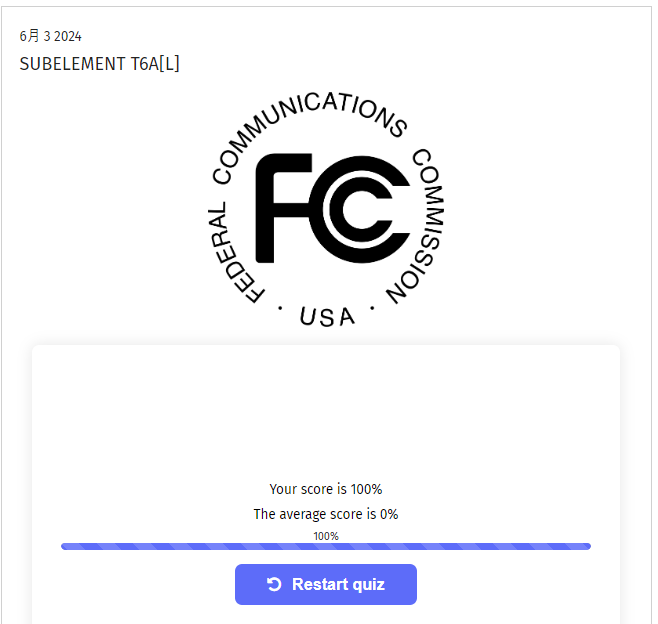Screen dimensions: 658x624
Task: Click the circular restart arrow icon
Action: pos(274,584)
